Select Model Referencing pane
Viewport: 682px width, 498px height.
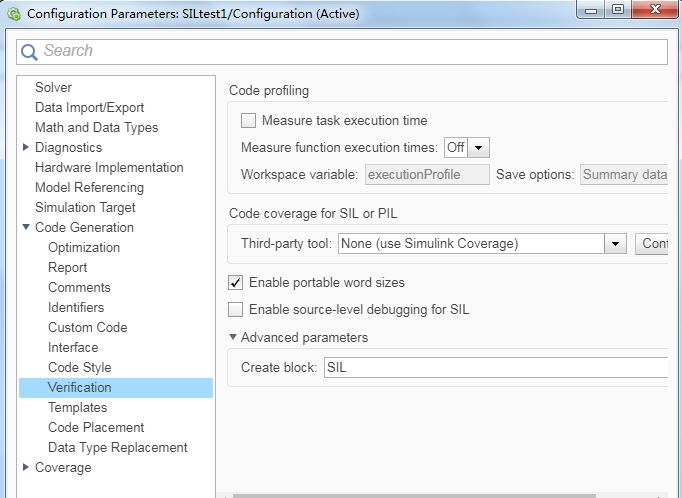point(89,187)
